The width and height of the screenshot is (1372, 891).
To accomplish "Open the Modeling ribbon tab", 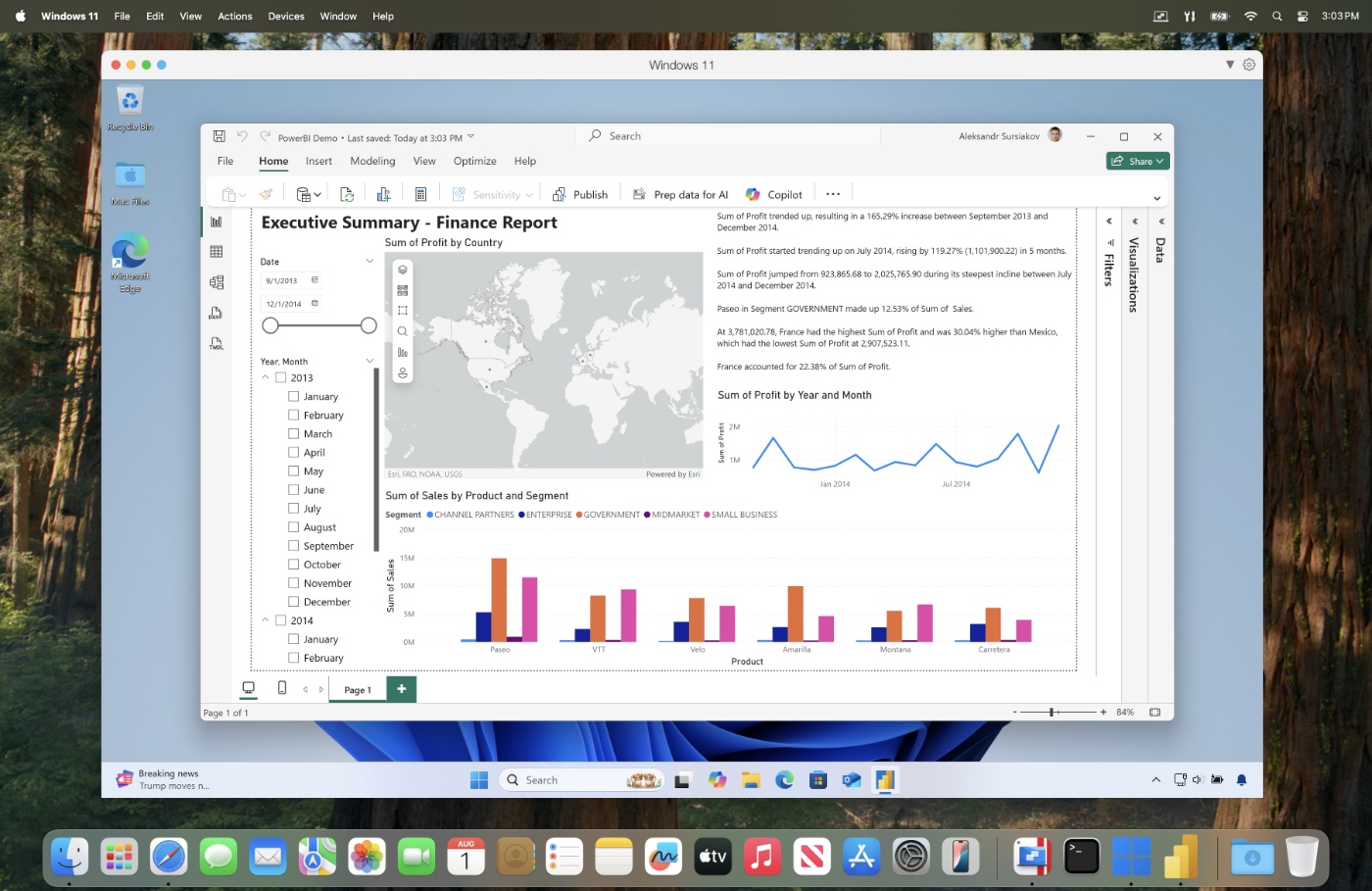I will (372, 161).
